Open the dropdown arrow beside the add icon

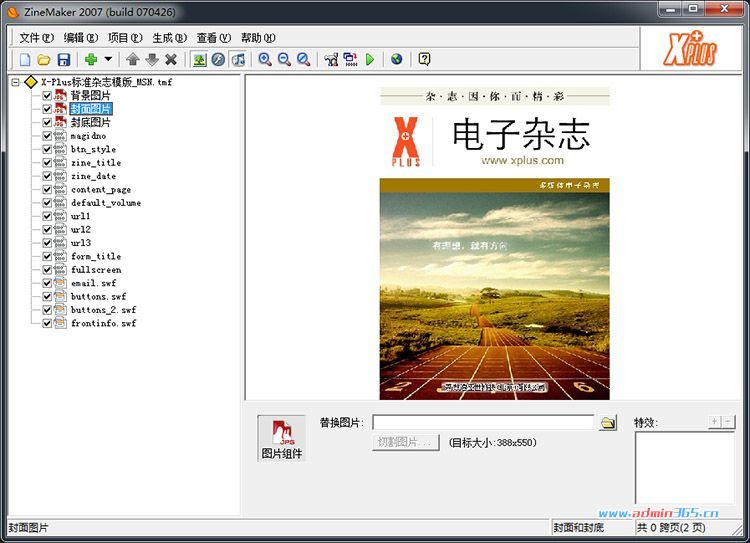click(x=108, y=59)
